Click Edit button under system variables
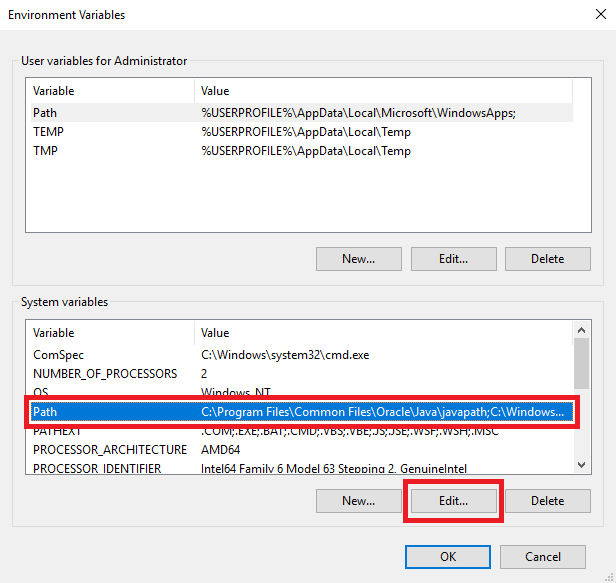616x583 pixels. pos(454,501)
